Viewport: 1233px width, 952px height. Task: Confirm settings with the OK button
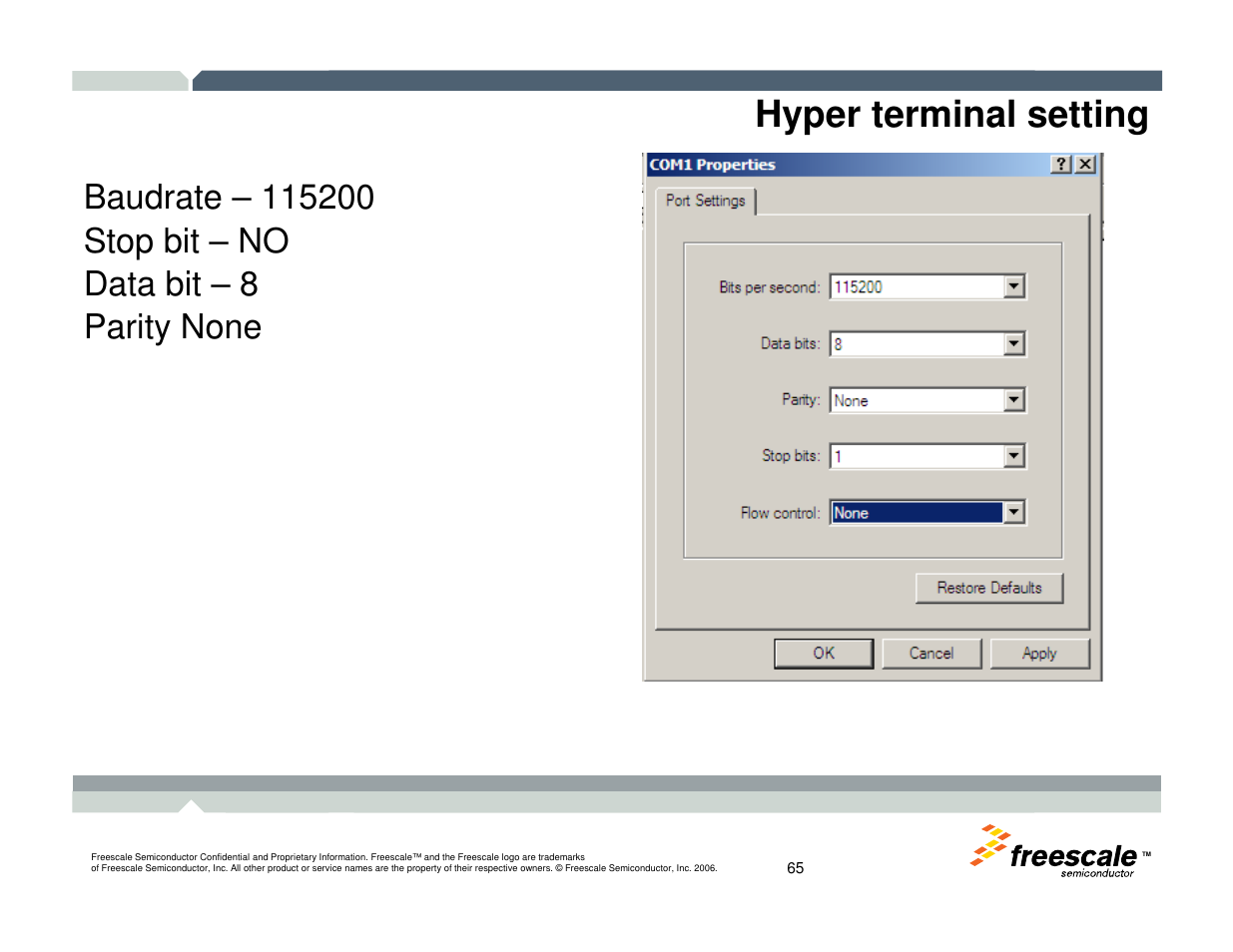tap(824, 654)
